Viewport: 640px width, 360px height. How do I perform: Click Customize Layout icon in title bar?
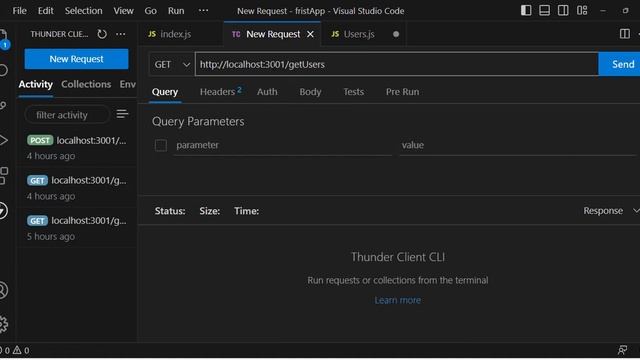pyautogui.click(x=582, y=10)
